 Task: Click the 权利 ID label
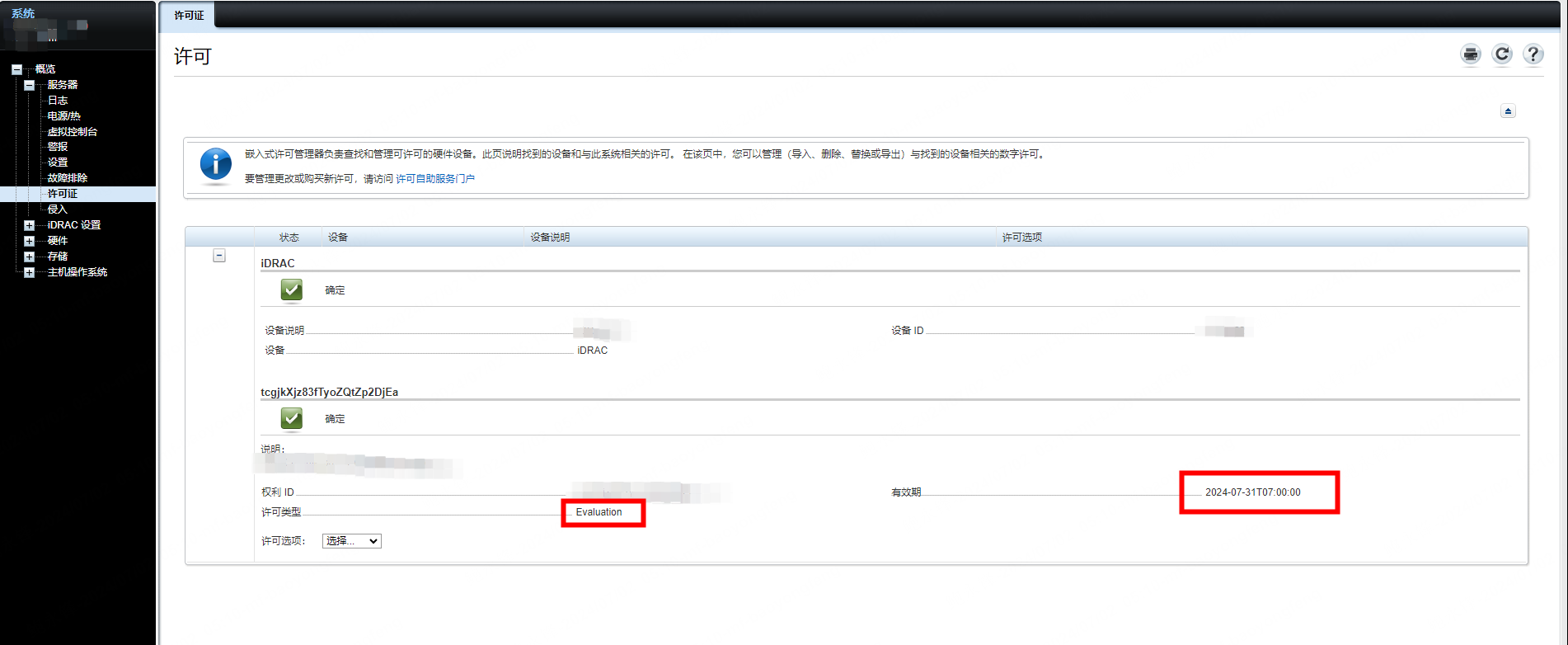(x=278, y=492)
